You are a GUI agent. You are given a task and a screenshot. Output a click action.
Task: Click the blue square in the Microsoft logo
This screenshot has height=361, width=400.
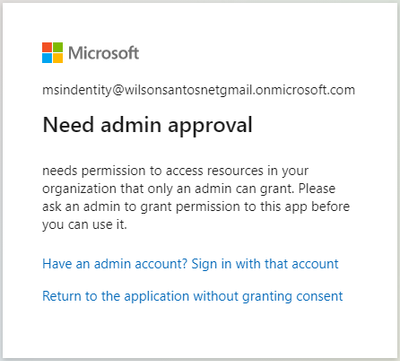[47, 58]
